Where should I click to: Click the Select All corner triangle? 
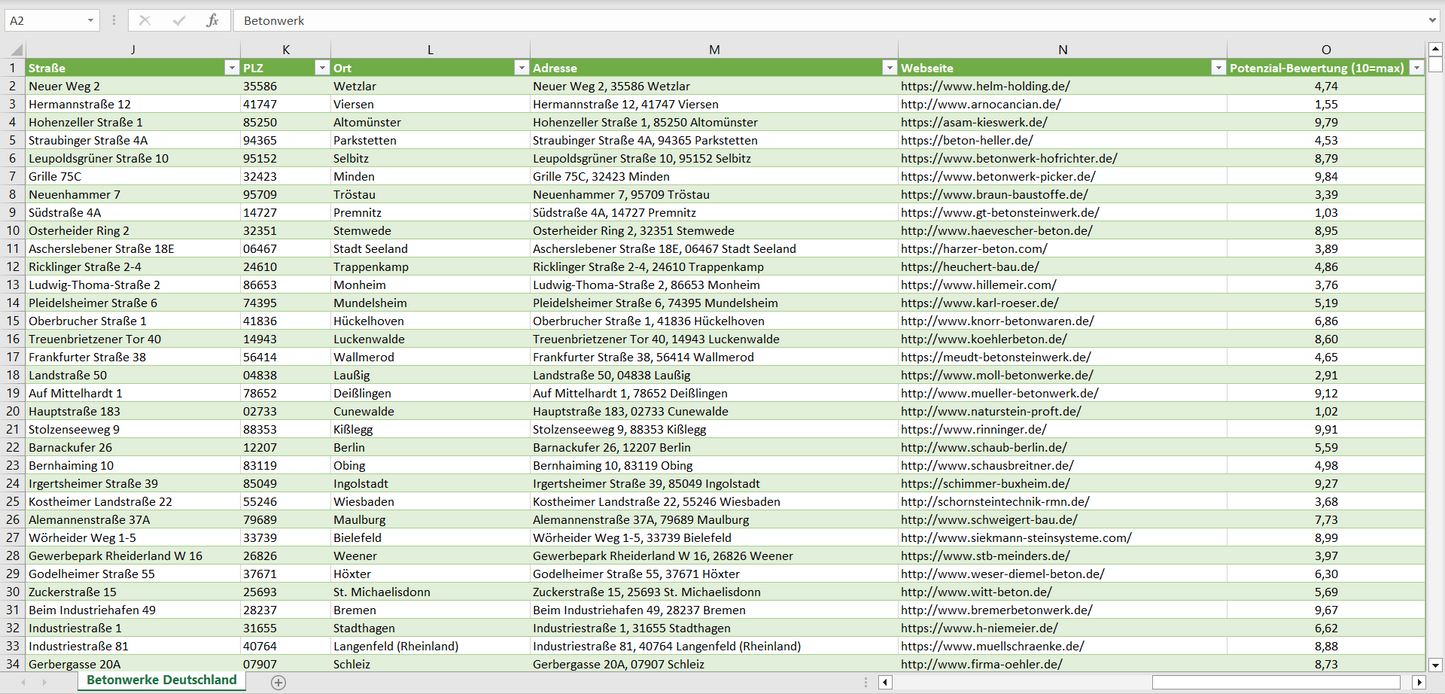16,50
